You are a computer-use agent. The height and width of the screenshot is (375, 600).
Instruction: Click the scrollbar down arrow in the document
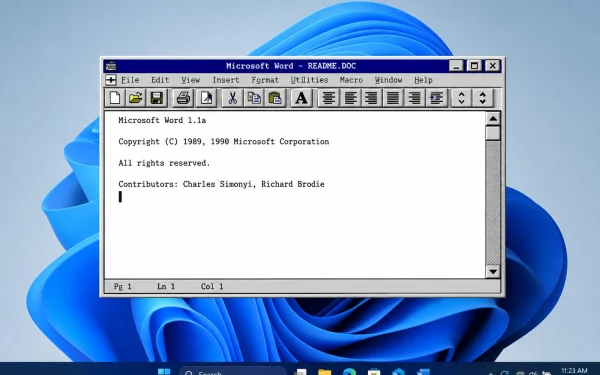tap(493, 272)
